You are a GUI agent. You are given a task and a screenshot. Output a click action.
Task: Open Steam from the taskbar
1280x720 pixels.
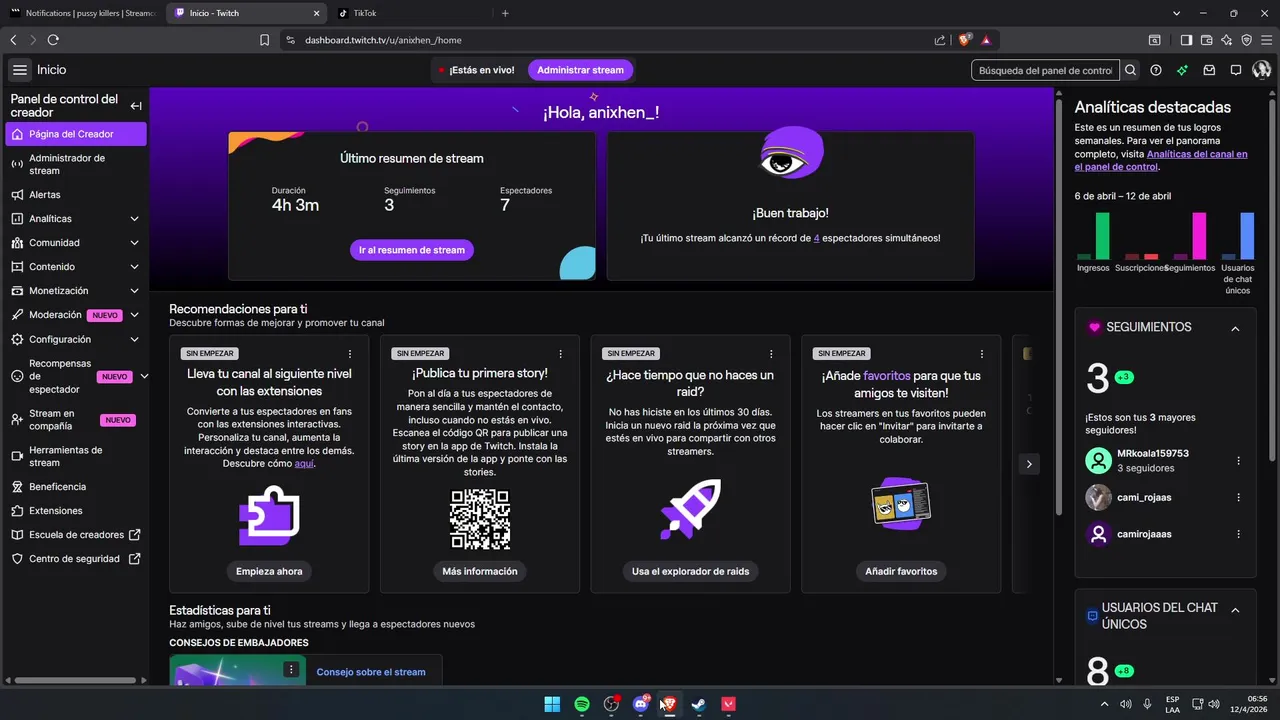(x=699, y=704)
